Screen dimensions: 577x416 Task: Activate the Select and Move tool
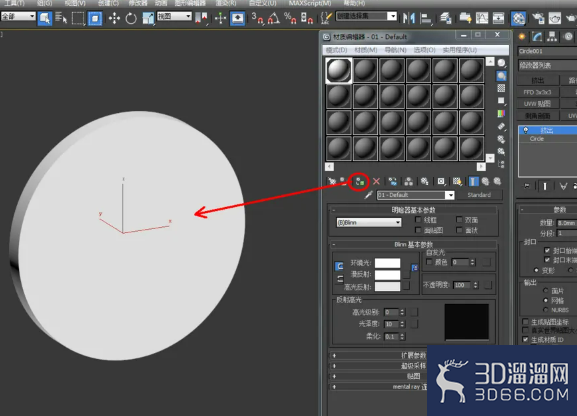tap(114, 18)
